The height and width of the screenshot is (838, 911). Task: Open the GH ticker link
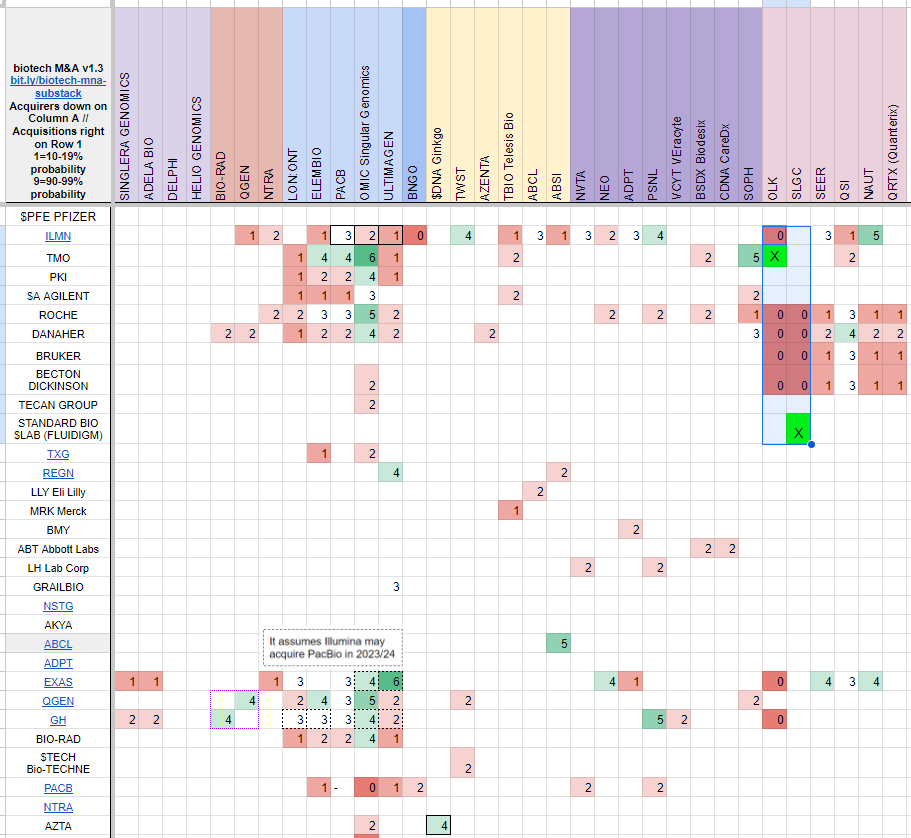[x=58, y=720]
